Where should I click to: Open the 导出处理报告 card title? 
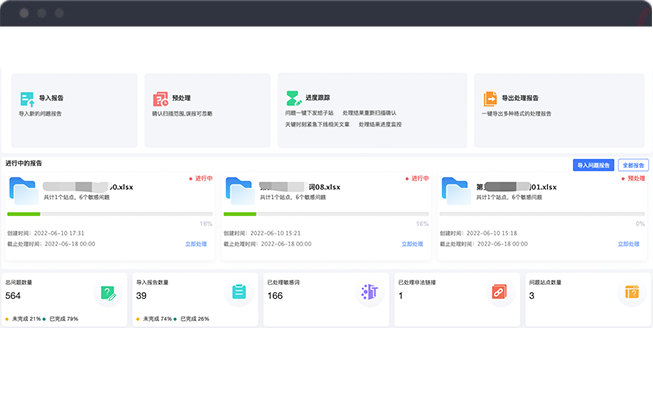coord(520,98)
